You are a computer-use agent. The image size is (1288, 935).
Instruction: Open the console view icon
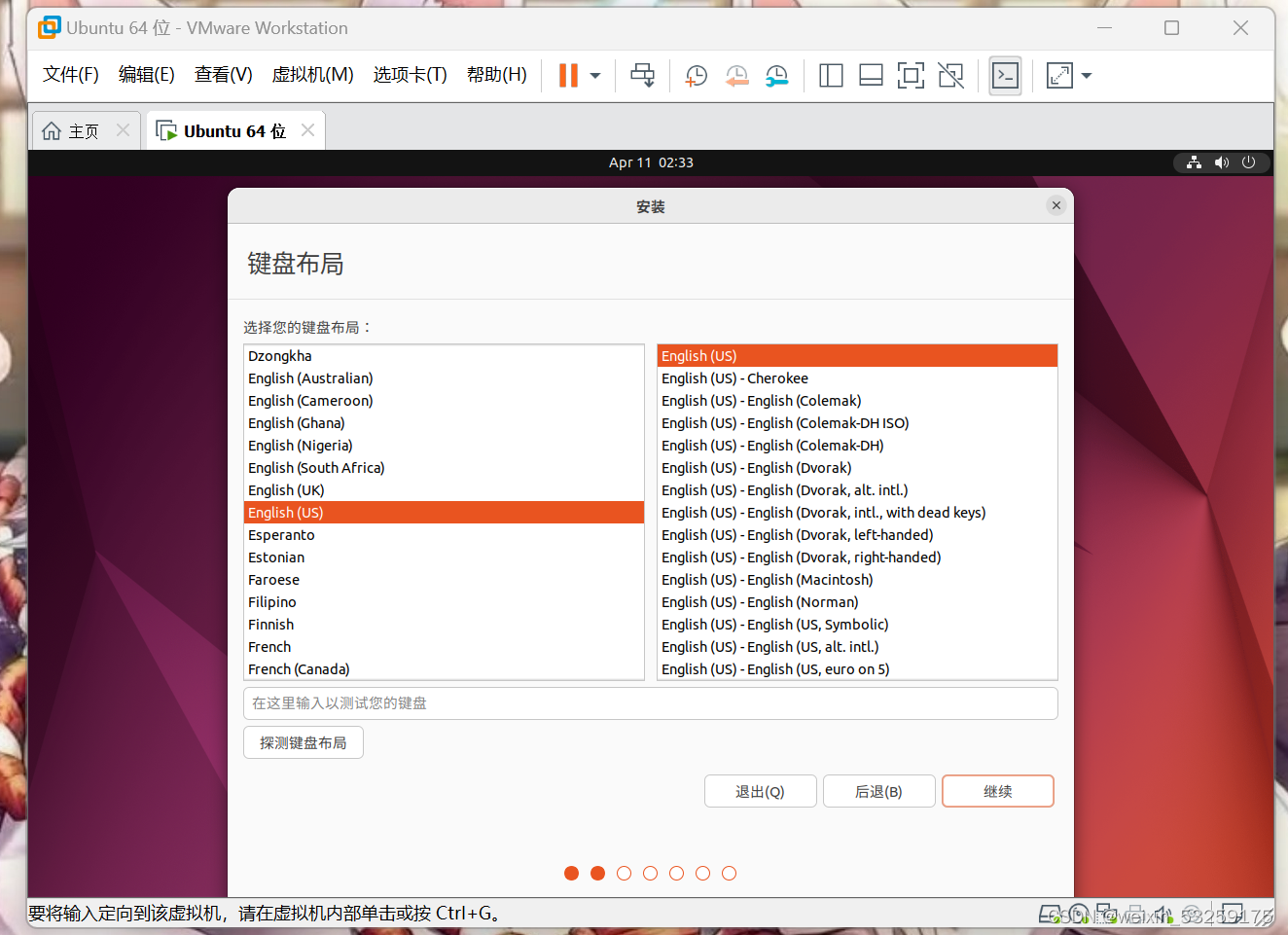[x=1005, y=75]
